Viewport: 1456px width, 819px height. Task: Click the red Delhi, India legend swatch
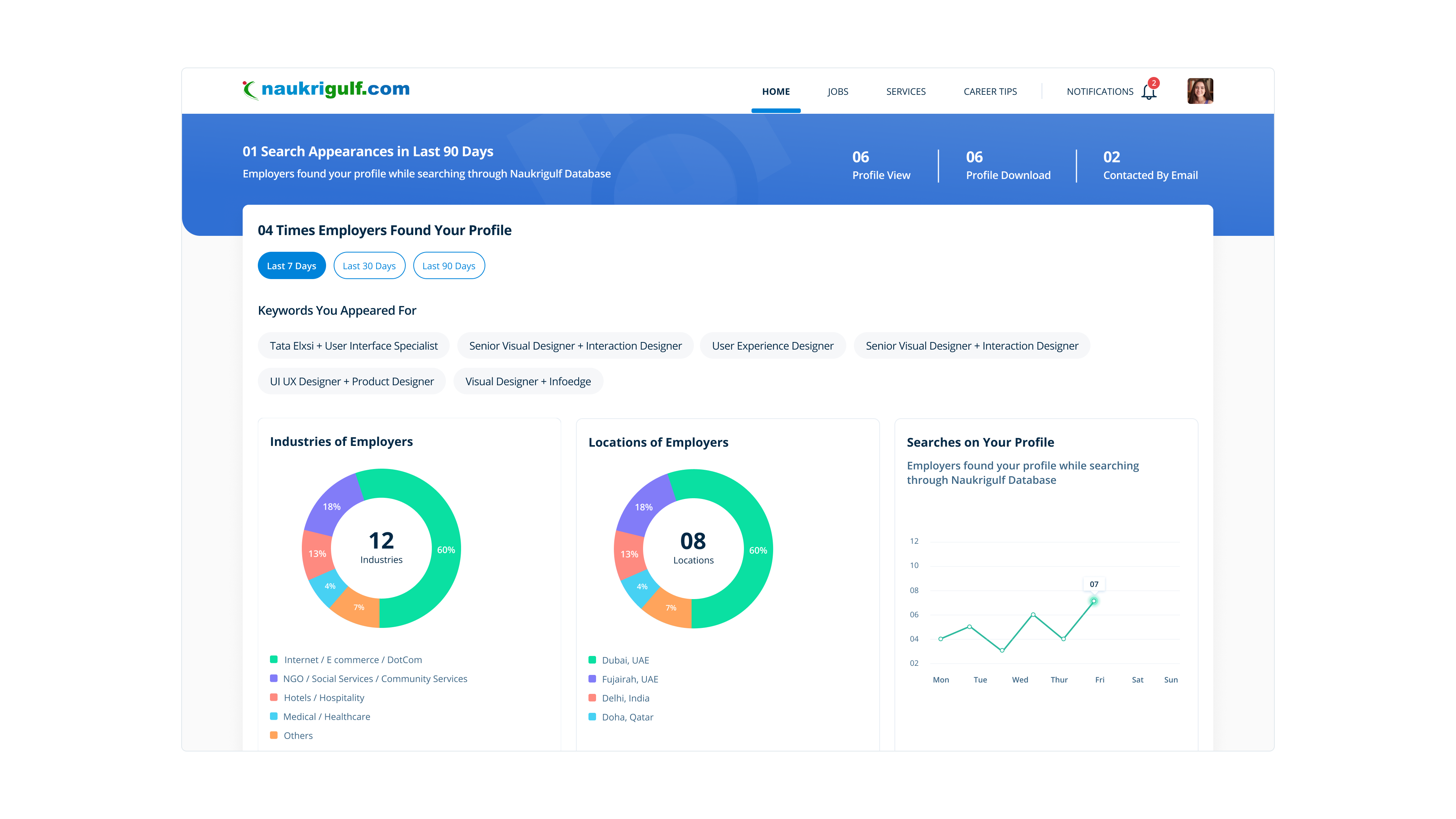point(592,698)
